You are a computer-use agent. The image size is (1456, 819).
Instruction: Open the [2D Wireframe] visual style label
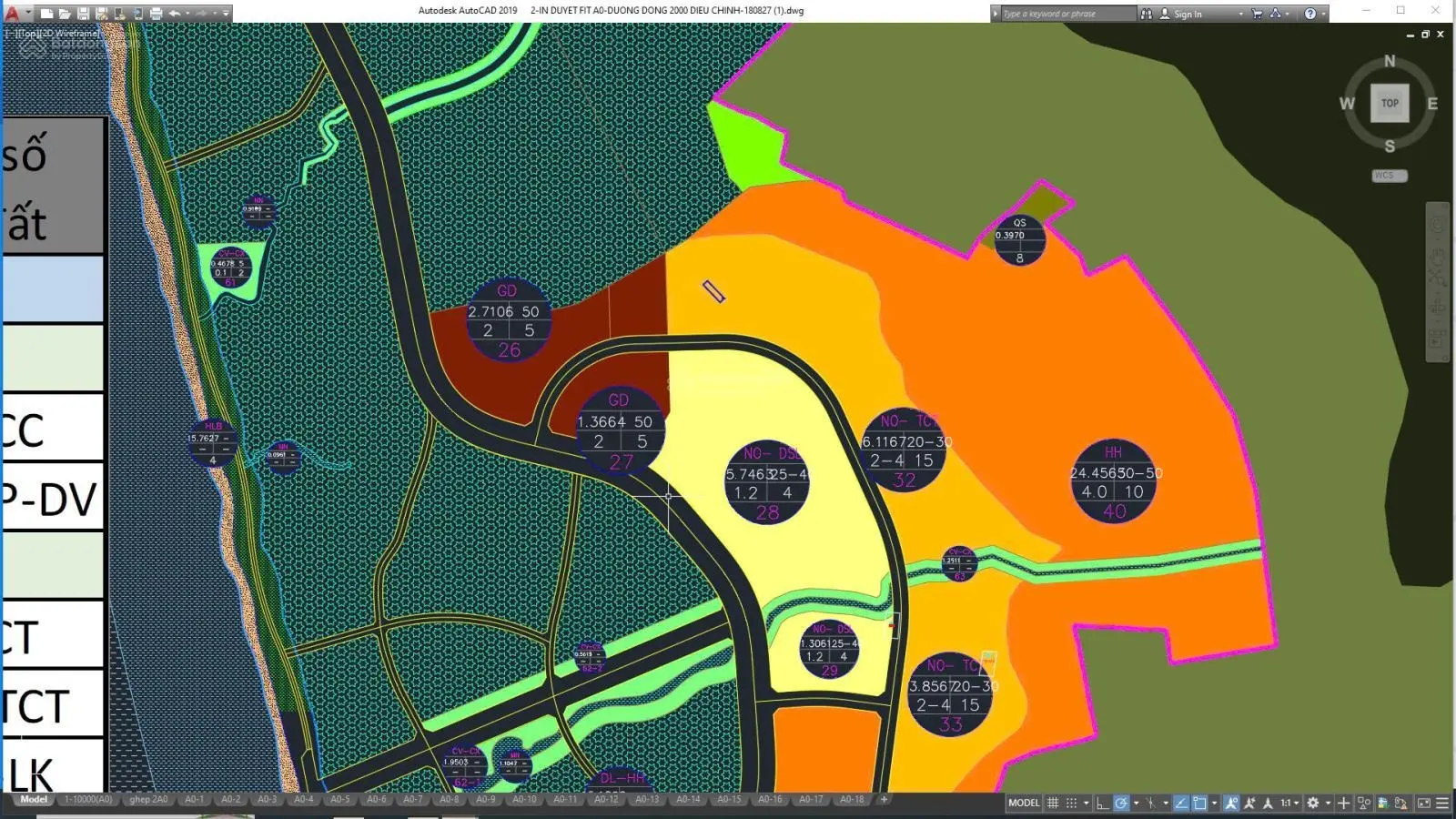71,33
